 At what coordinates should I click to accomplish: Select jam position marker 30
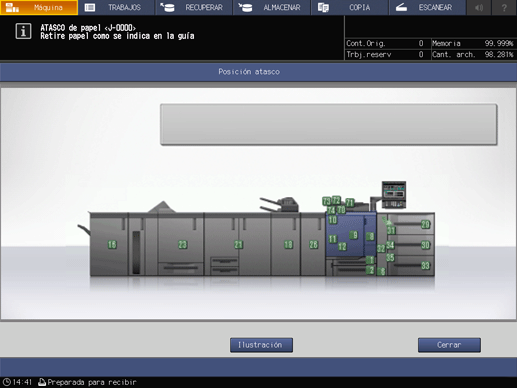pyautogui.click(x=425, y=245)
